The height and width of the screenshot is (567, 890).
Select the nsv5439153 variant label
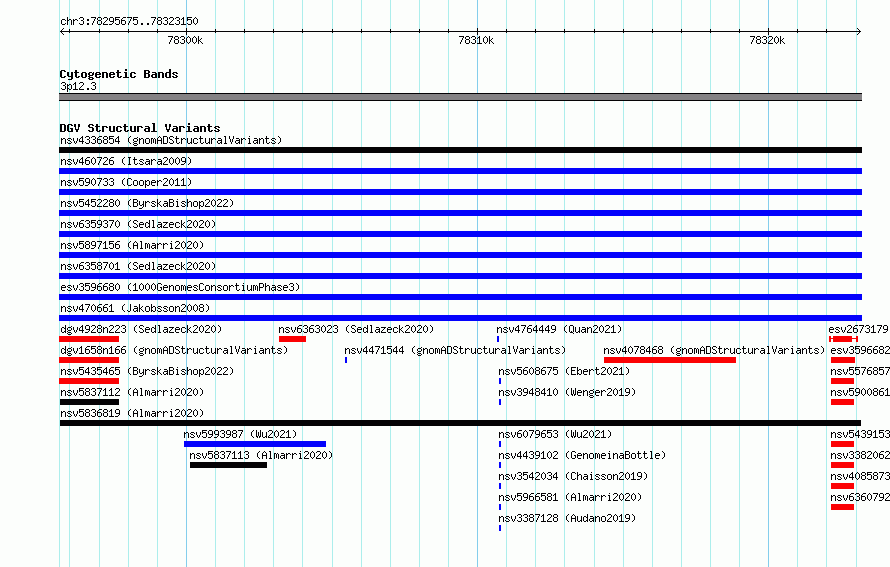[x=860, y=434]
